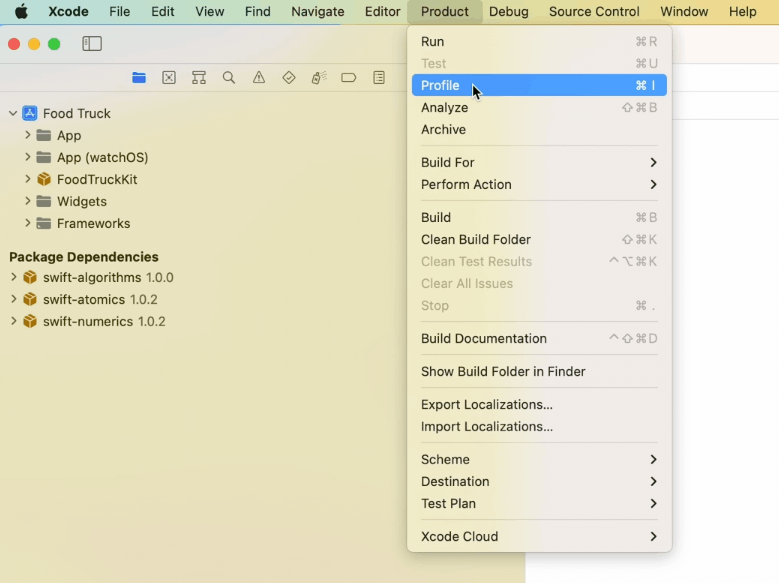Open the Perform Action submenu

click(x=539, y=184)
